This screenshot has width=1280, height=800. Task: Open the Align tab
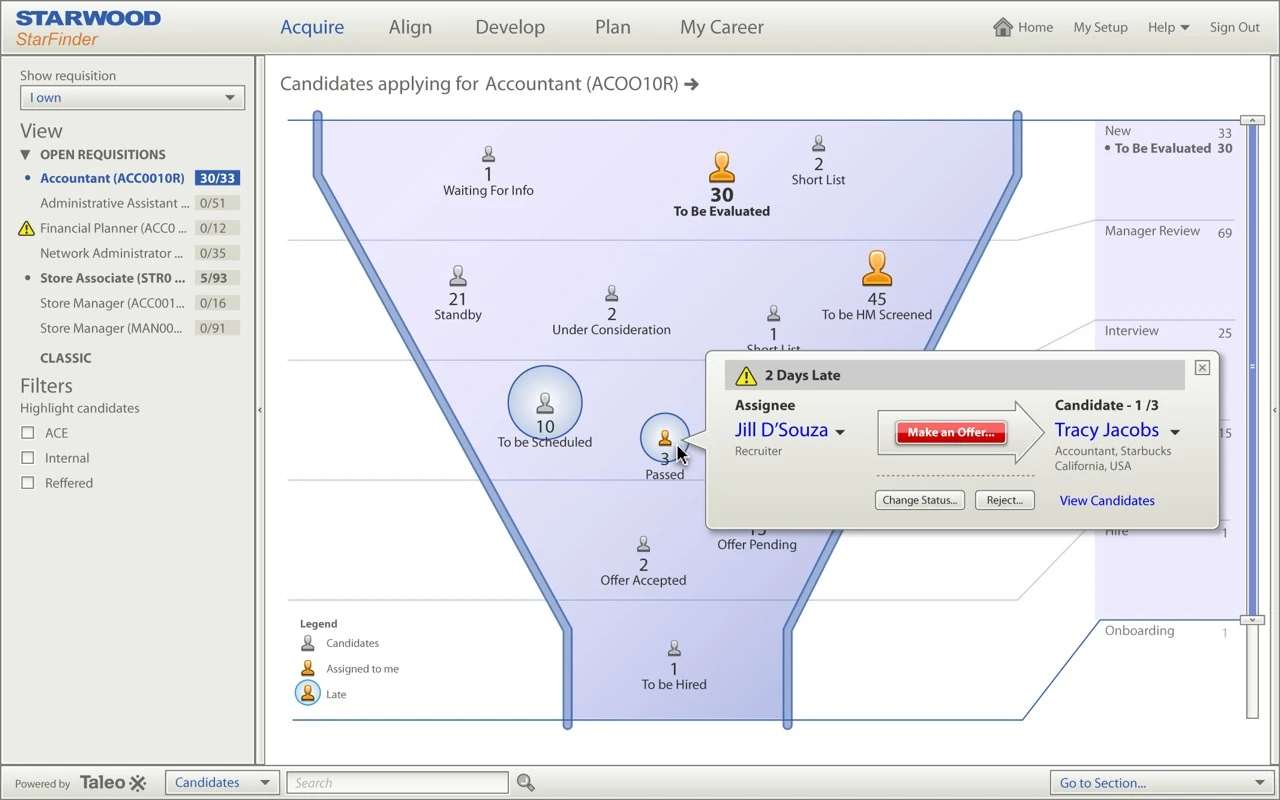click(410, 28)
